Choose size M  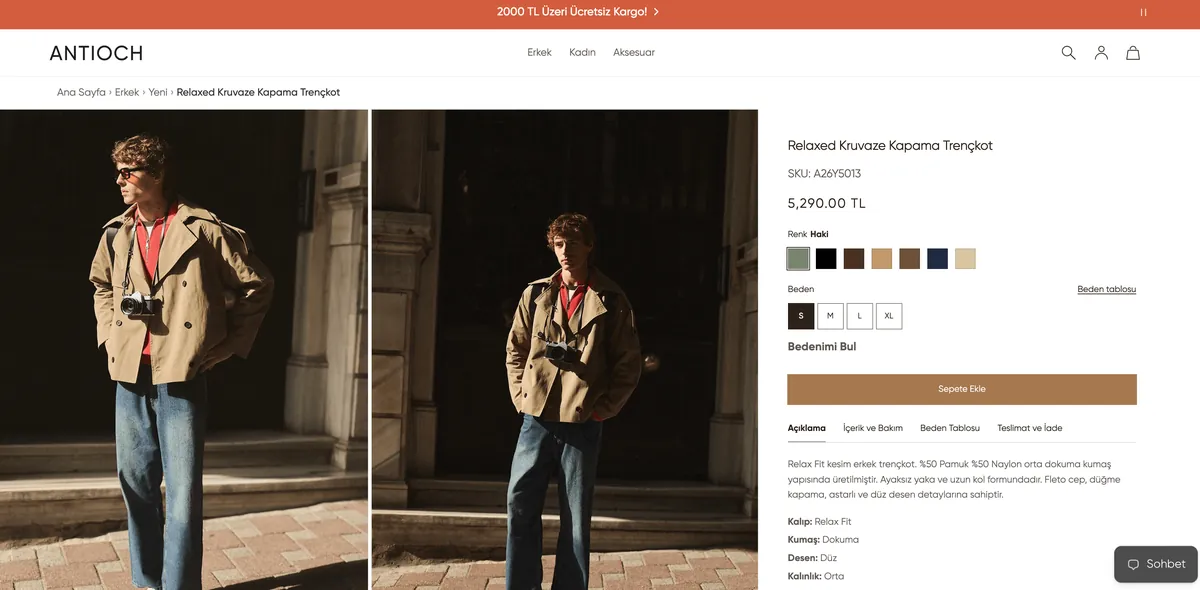[830, 316]
